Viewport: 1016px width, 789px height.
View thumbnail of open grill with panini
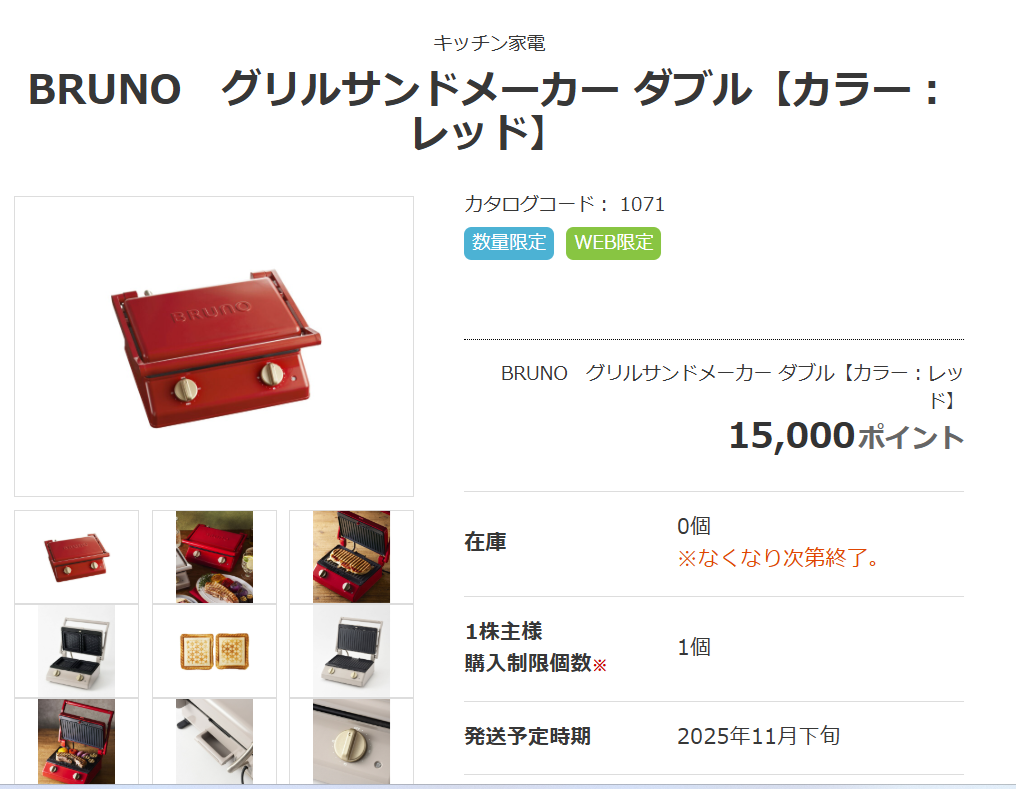click(351, 557)
